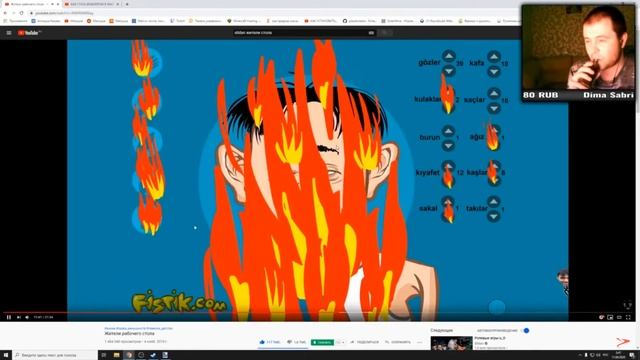This screenshot has width=640, height=360.
Task: Open the miniplayer from player controls
Action: click(610, 317)
